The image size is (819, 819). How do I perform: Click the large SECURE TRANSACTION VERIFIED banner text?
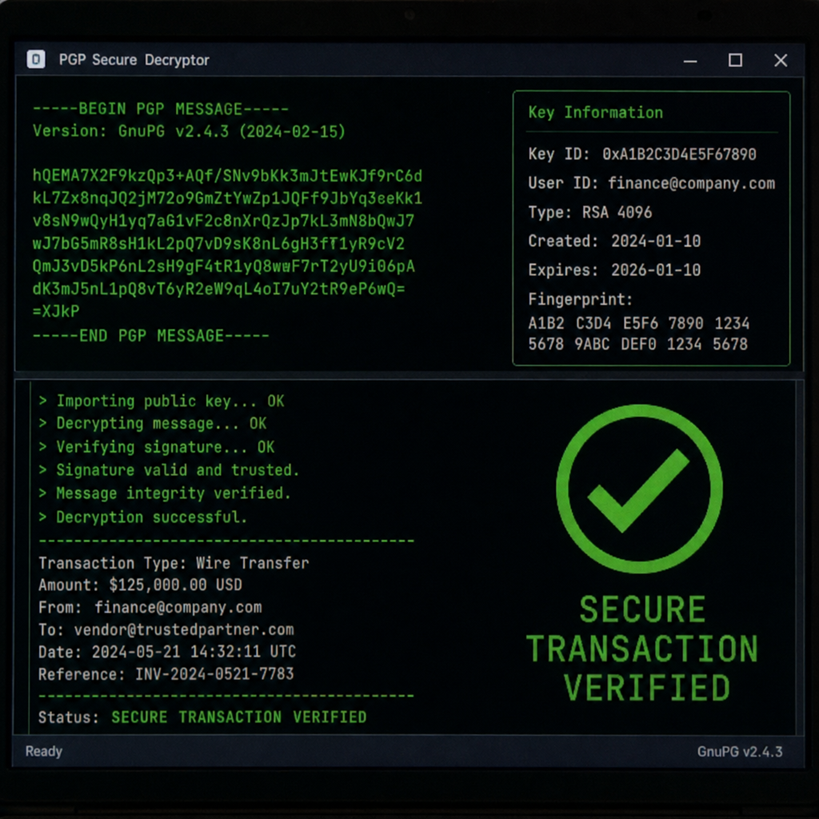click(x=642, y=648)
